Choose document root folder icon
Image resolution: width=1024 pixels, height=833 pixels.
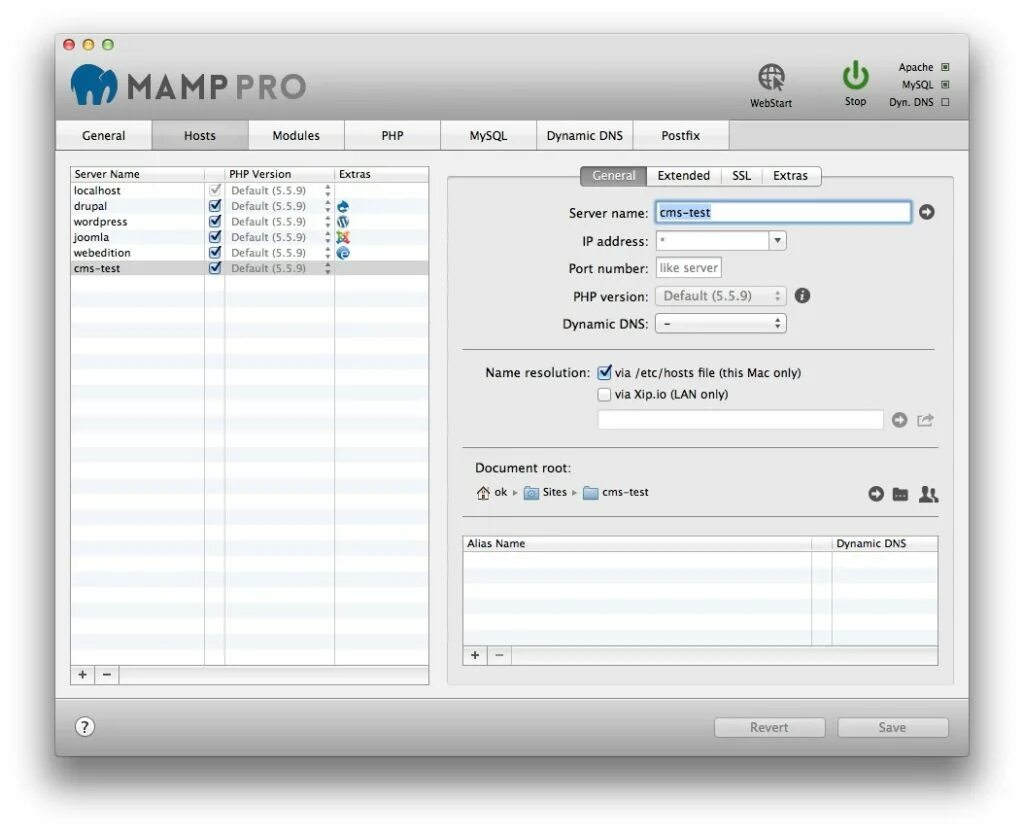coord(900,494)
